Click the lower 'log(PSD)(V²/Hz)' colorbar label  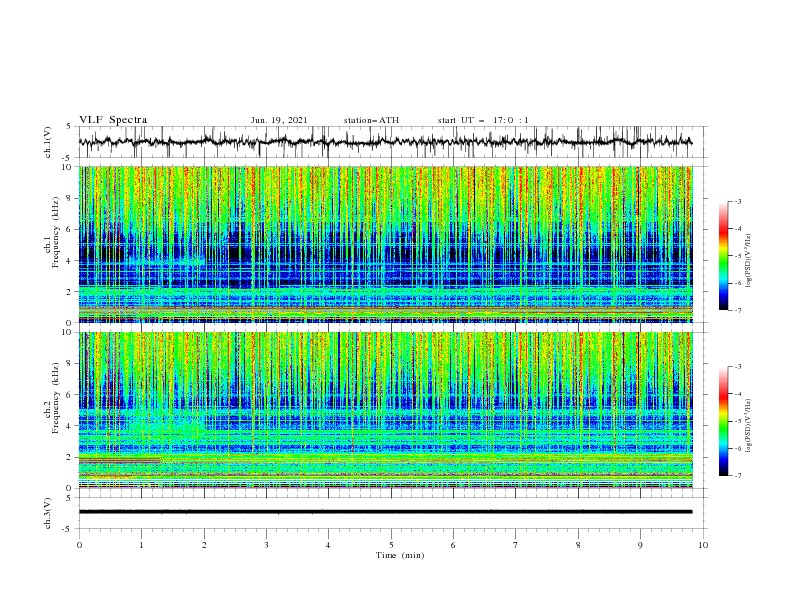[x=748, y=425]
